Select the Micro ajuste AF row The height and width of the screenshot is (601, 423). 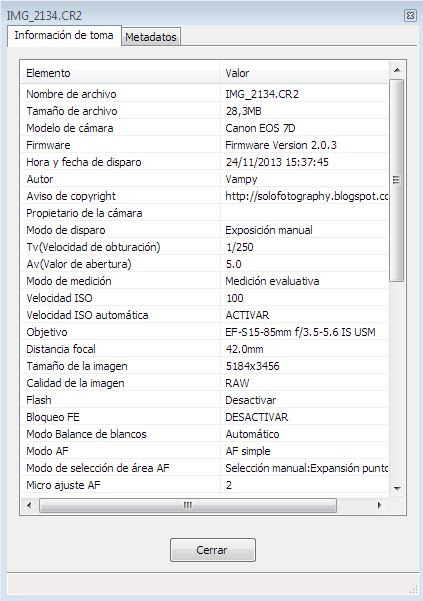(x=205, y=485)
